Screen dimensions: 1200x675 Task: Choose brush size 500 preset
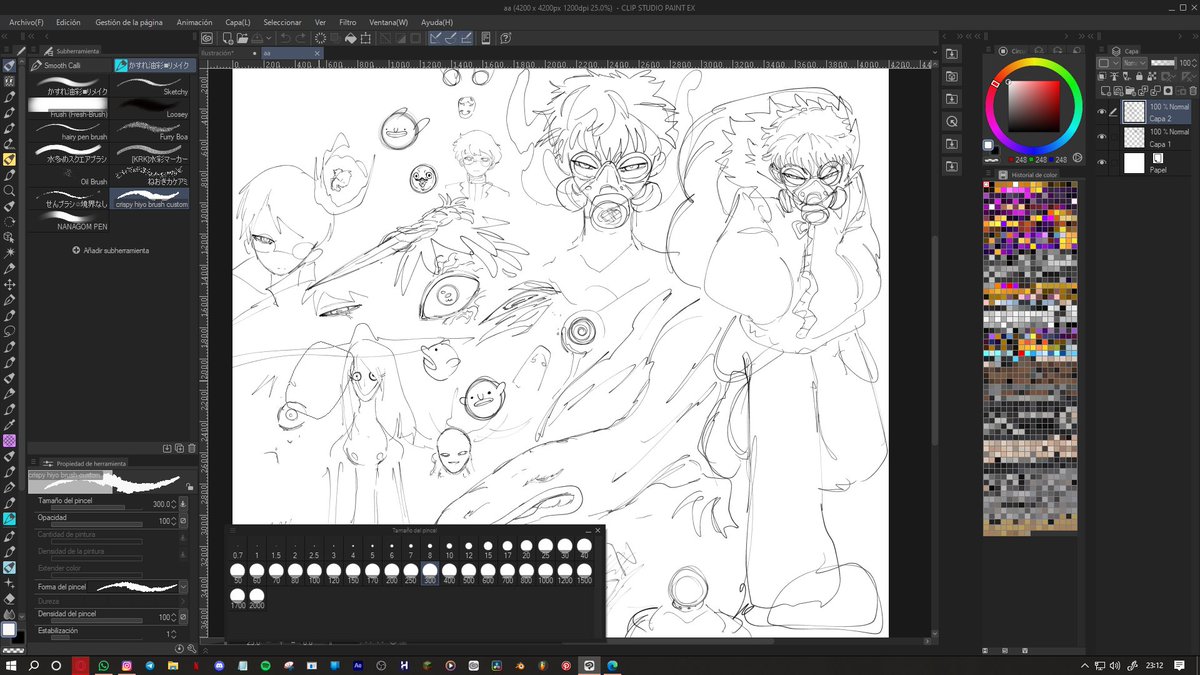[x=468, y=573]
